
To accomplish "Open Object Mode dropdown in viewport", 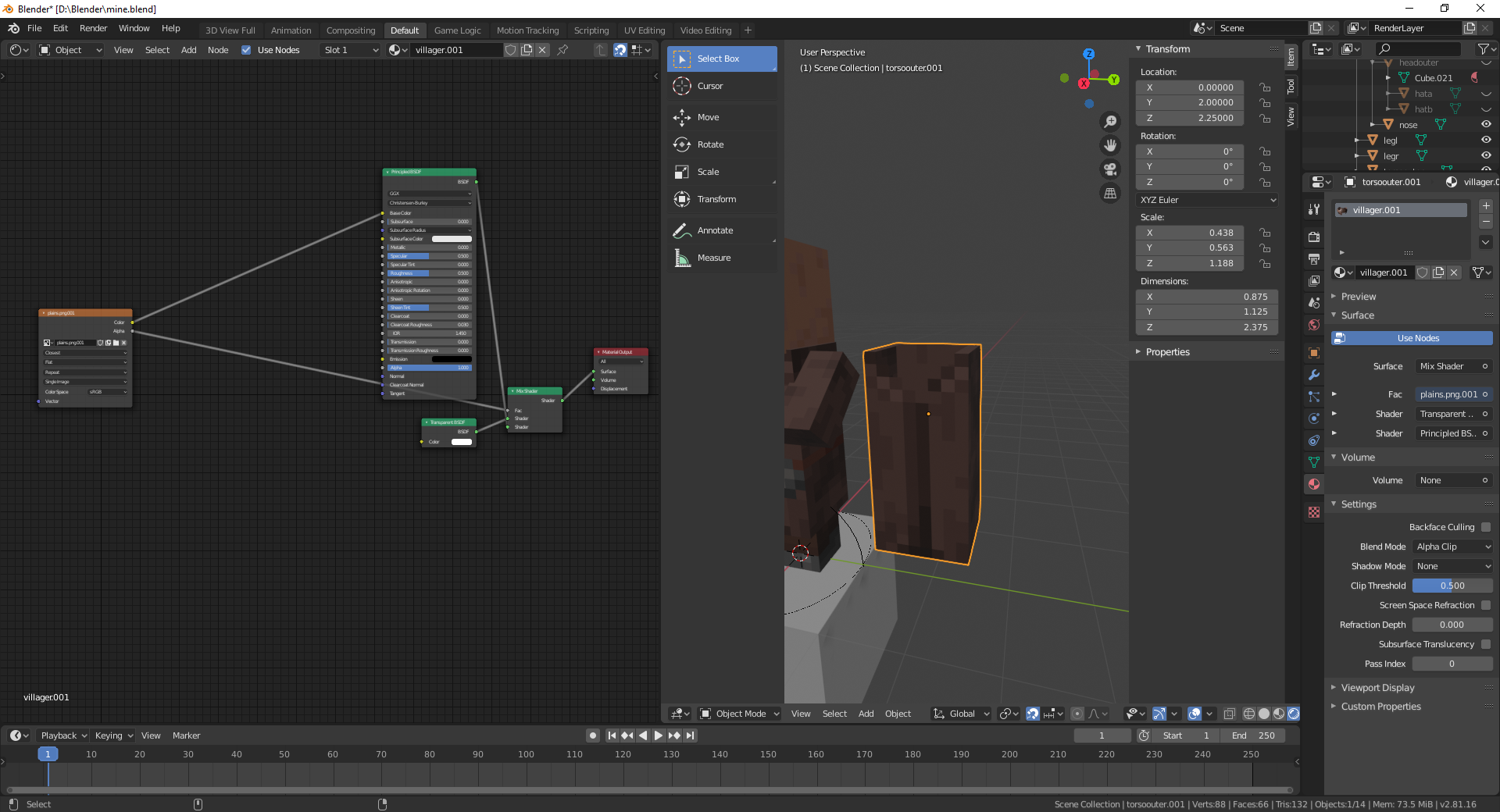I will click(739, 714).
